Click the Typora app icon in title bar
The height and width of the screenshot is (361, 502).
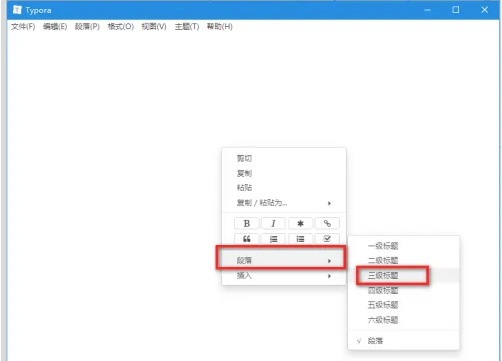17,10
